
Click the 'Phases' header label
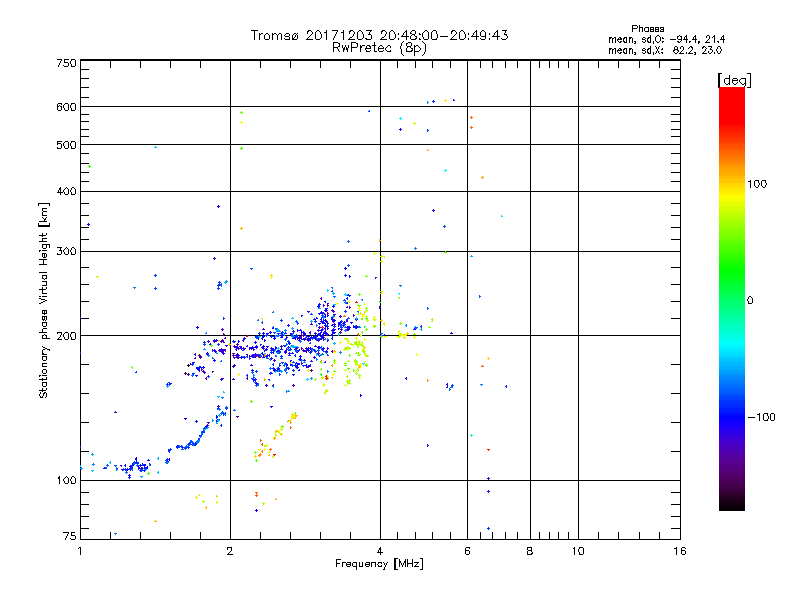[x=647, y=29]
